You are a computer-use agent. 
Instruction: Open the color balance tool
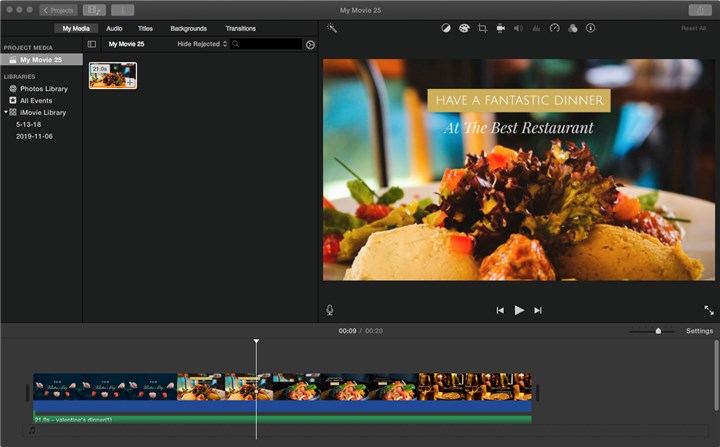[446, 28]
